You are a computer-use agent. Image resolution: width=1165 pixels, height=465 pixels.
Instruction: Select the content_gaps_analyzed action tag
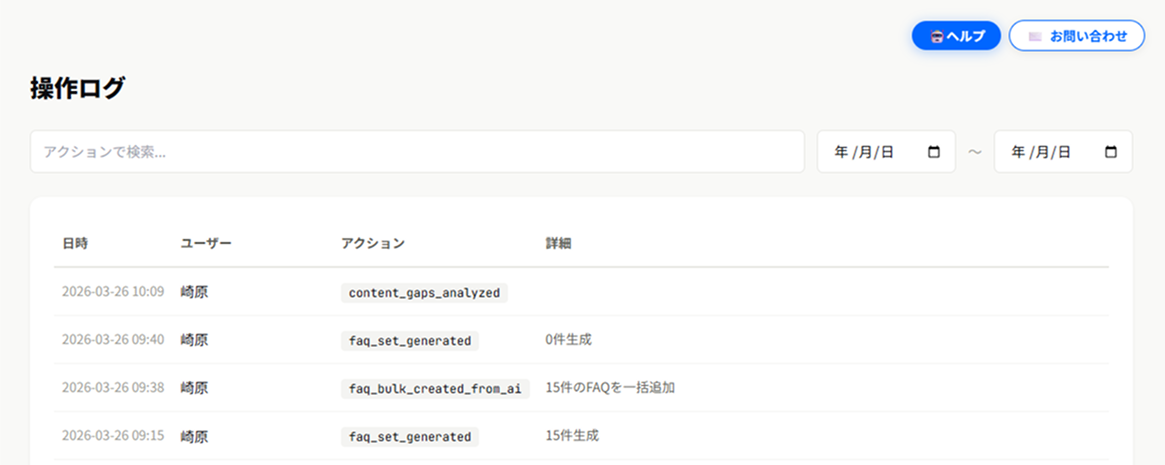coord(424,292)
